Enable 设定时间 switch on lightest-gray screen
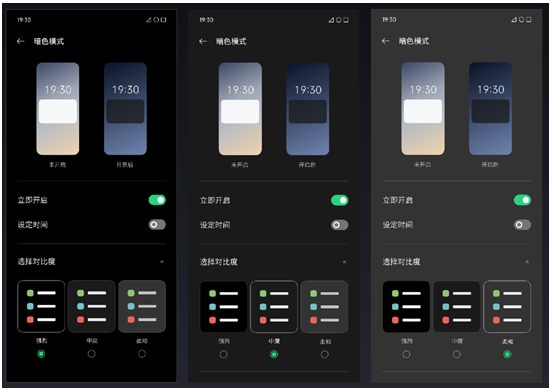Image resolution: width=551 pixels, height=389 pixels. pos(522,225)
